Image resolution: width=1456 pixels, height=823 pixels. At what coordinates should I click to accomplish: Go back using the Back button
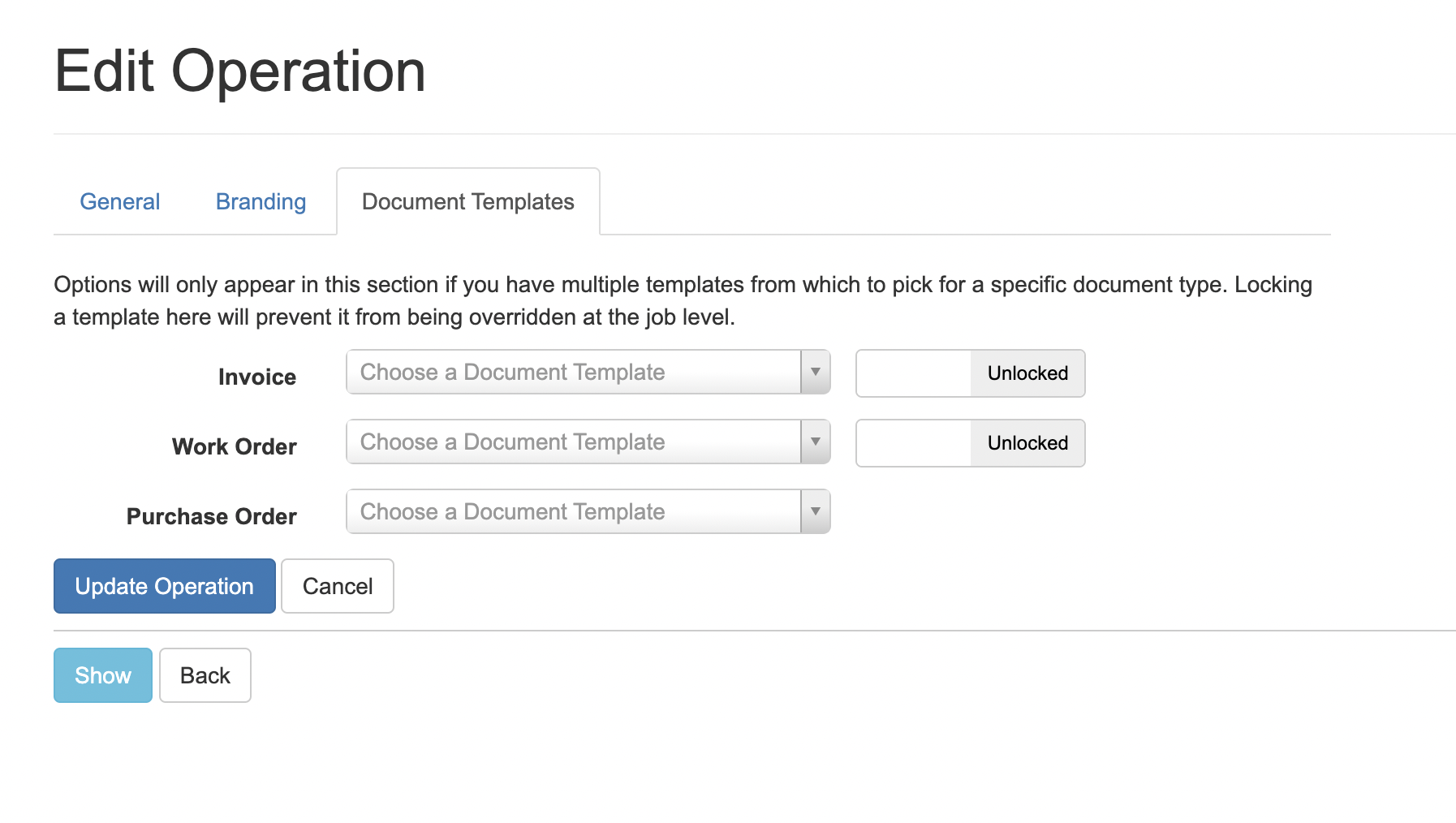point(205,675)
